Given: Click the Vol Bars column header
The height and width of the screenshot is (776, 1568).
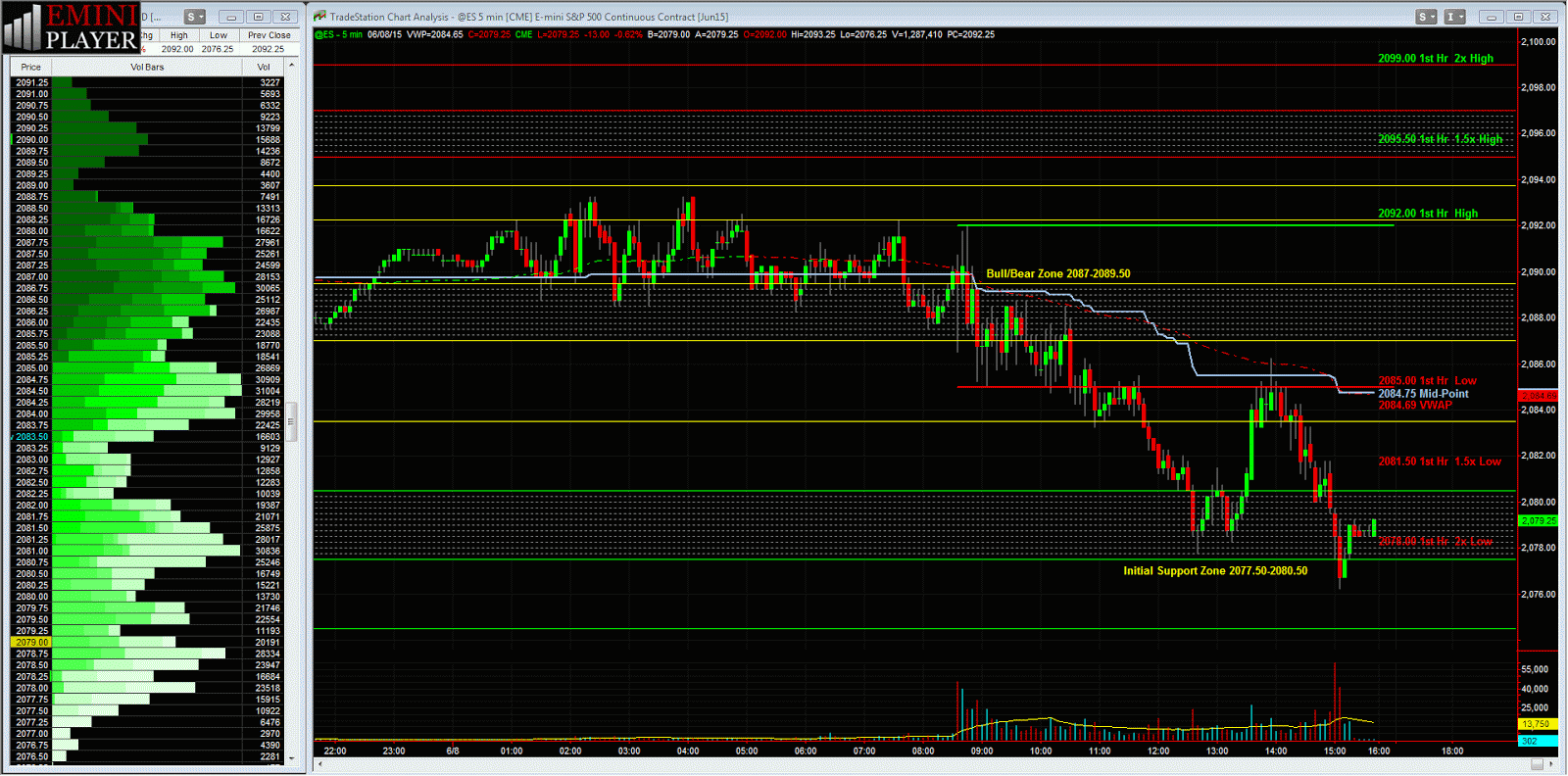Looking at the screenshot, I should (x=147, y=67).
